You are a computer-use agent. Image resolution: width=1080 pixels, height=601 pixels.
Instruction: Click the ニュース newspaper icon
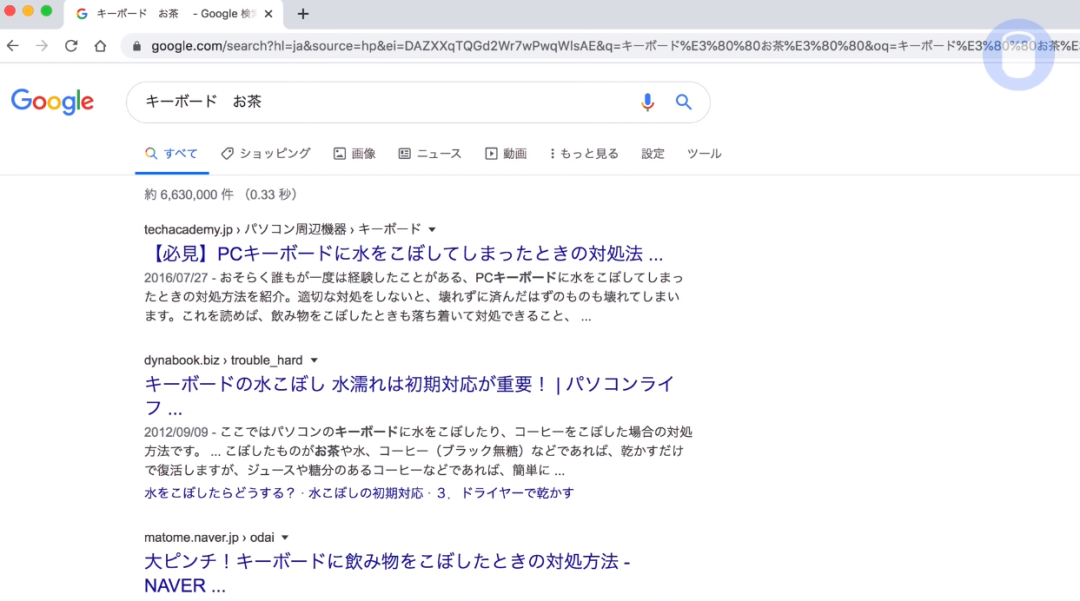coord(404,154)
